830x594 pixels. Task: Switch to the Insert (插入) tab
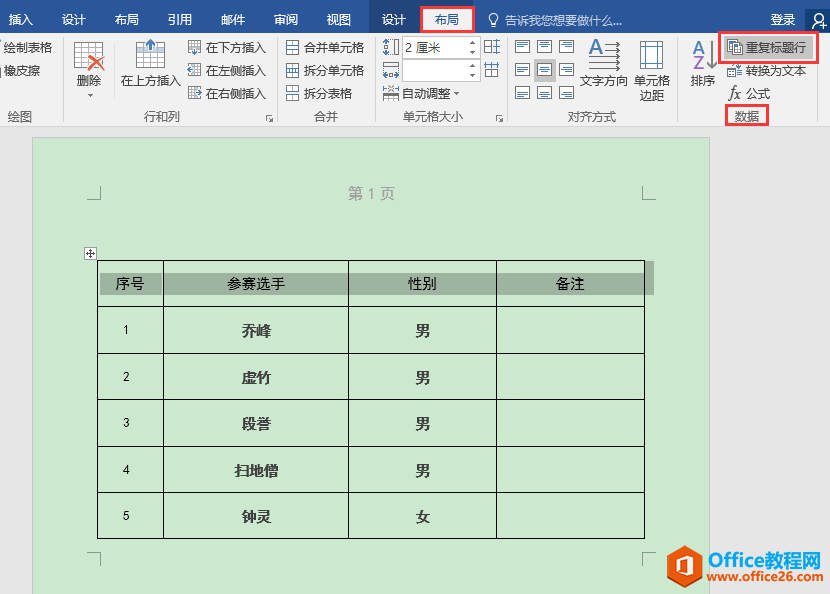pyautogui.click(x=21, y=20)
